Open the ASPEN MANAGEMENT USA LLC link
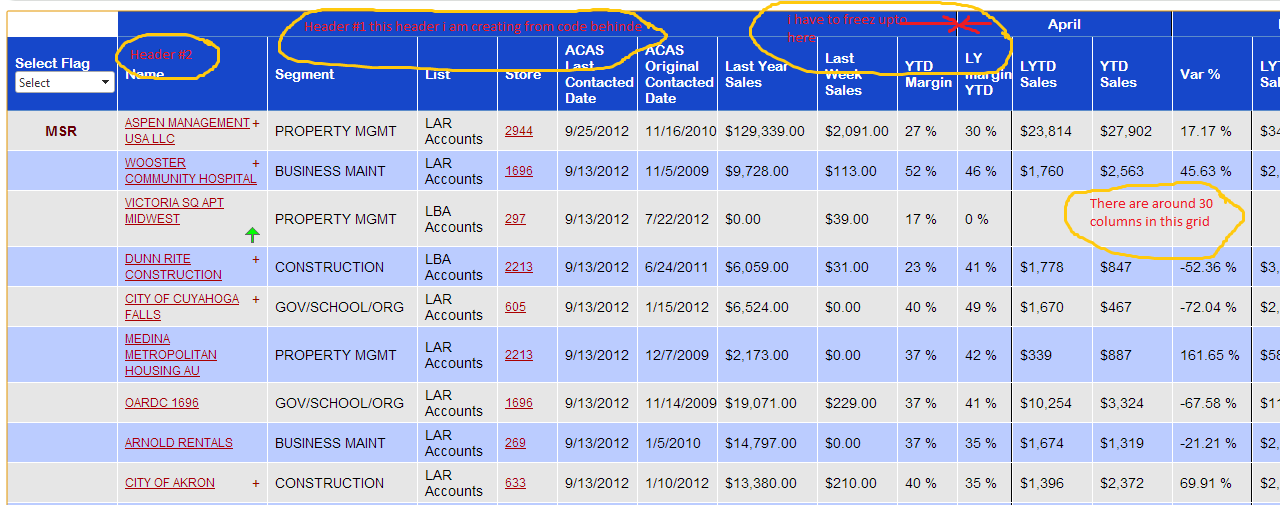Screen dimensions: 1280x505 pos(187,131)
